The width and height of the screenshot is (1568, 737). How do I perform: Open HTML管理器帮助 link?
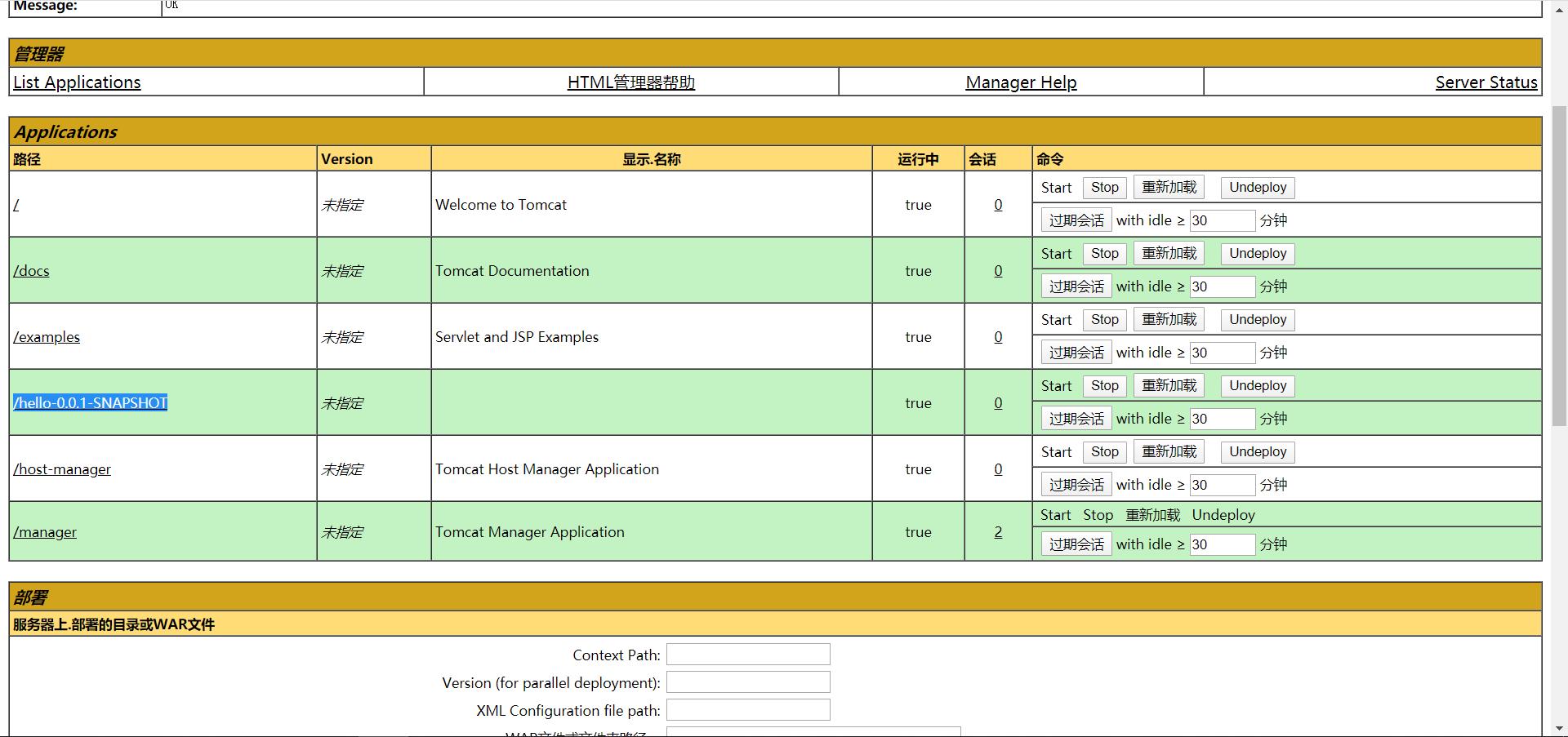pyautogui.click(x=631, y=82)
